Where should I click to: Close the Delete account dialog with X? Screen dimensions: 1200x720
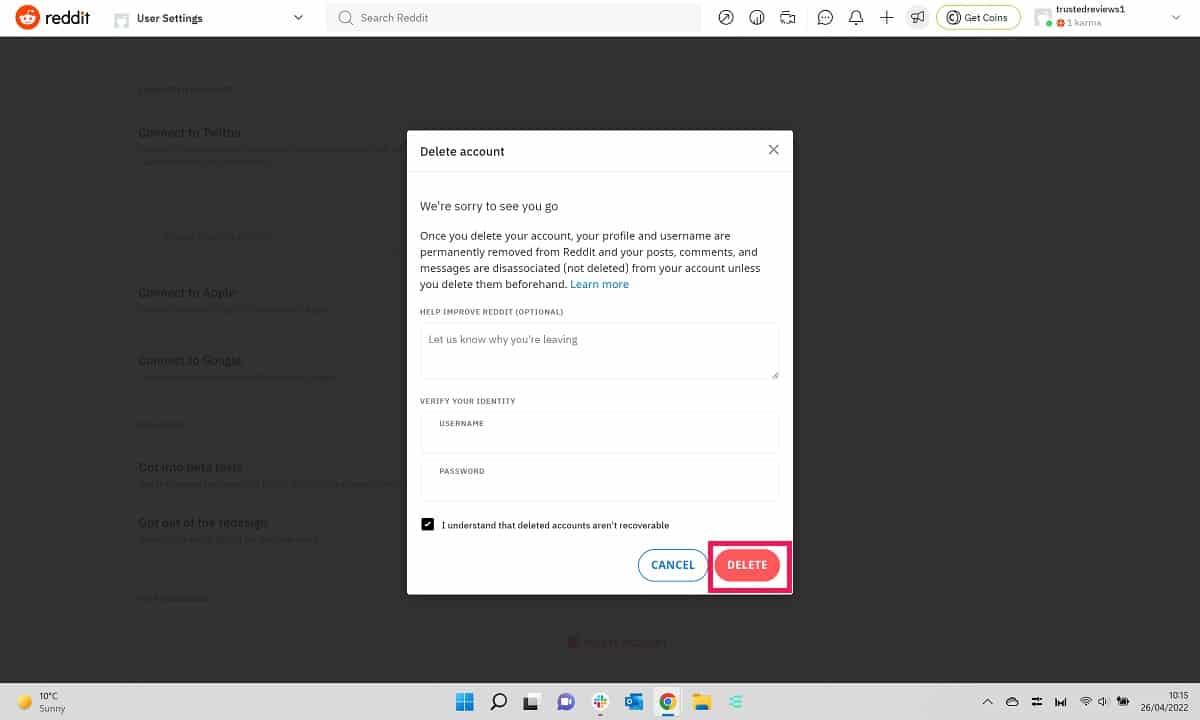tap(773, 150)
